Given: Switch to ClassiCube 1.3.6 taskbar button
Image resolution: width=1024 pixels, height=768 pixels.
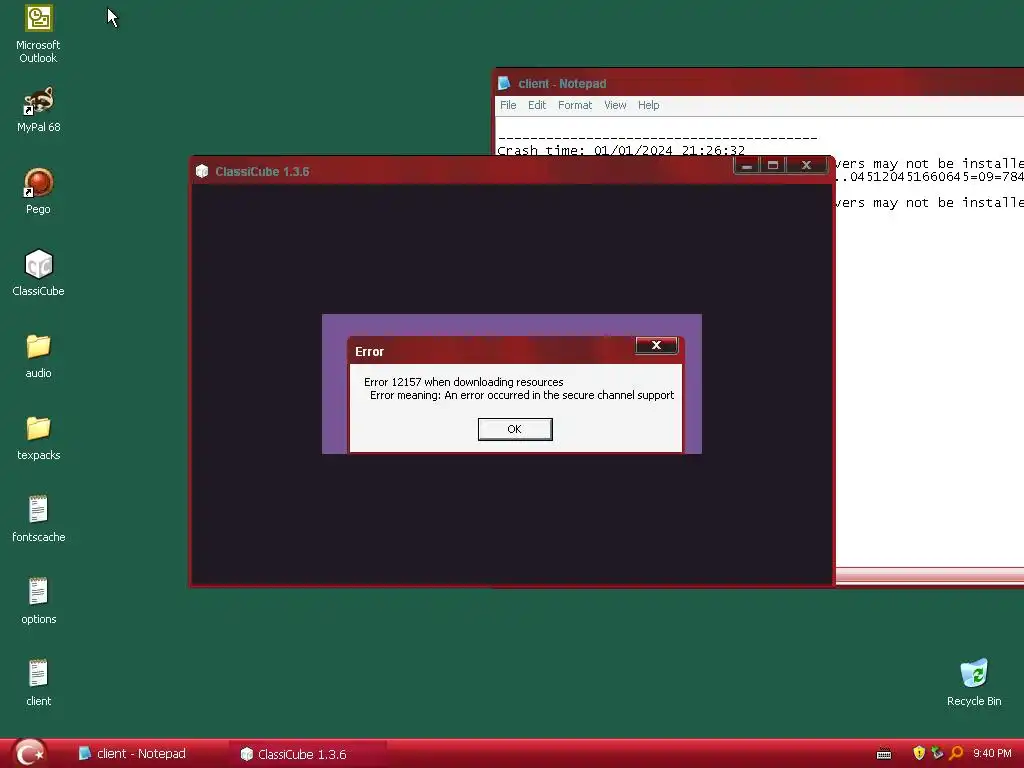Looking at the screenshot, I should coord(307,754).
